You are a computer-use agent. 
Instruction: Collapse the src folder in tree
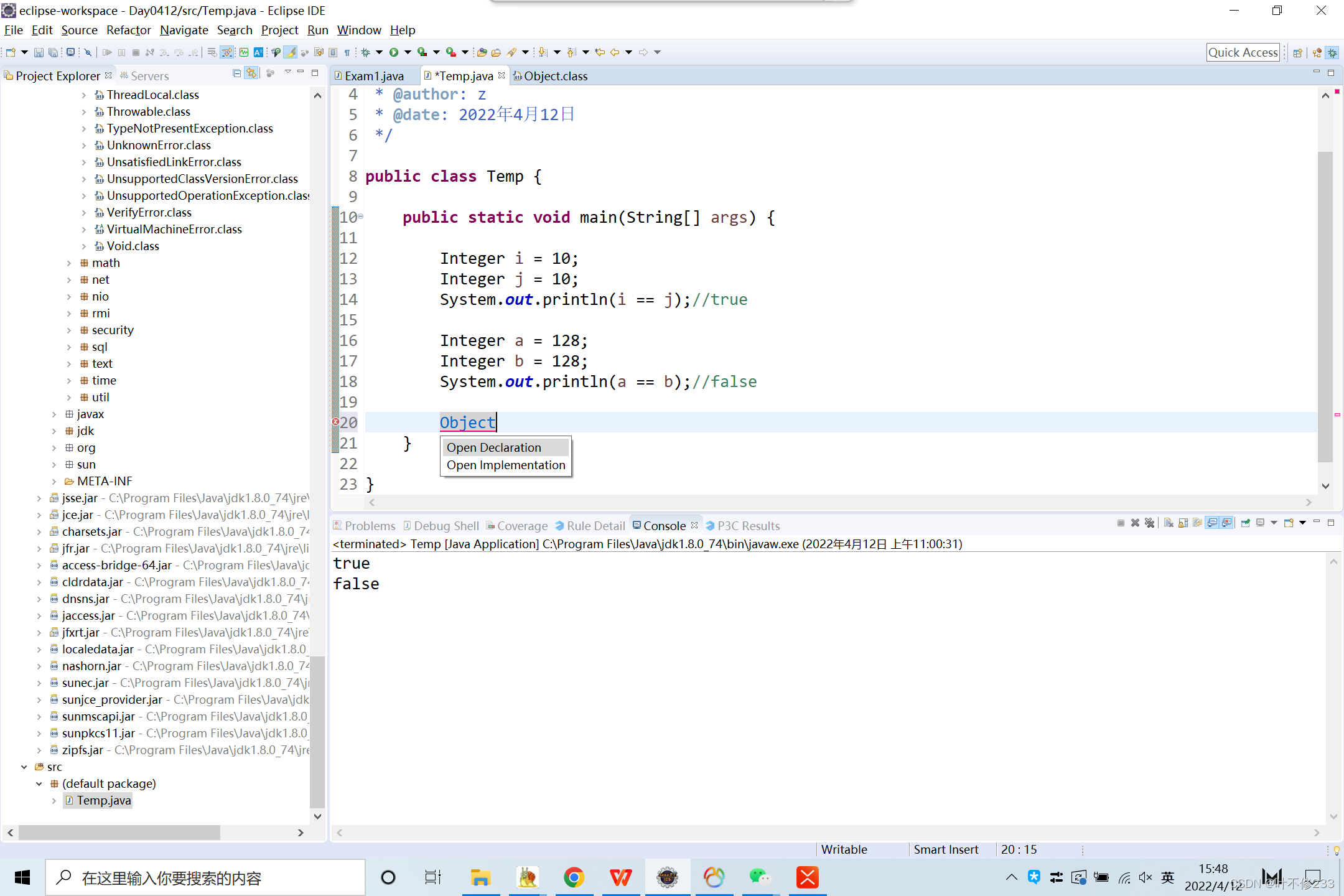24,767
